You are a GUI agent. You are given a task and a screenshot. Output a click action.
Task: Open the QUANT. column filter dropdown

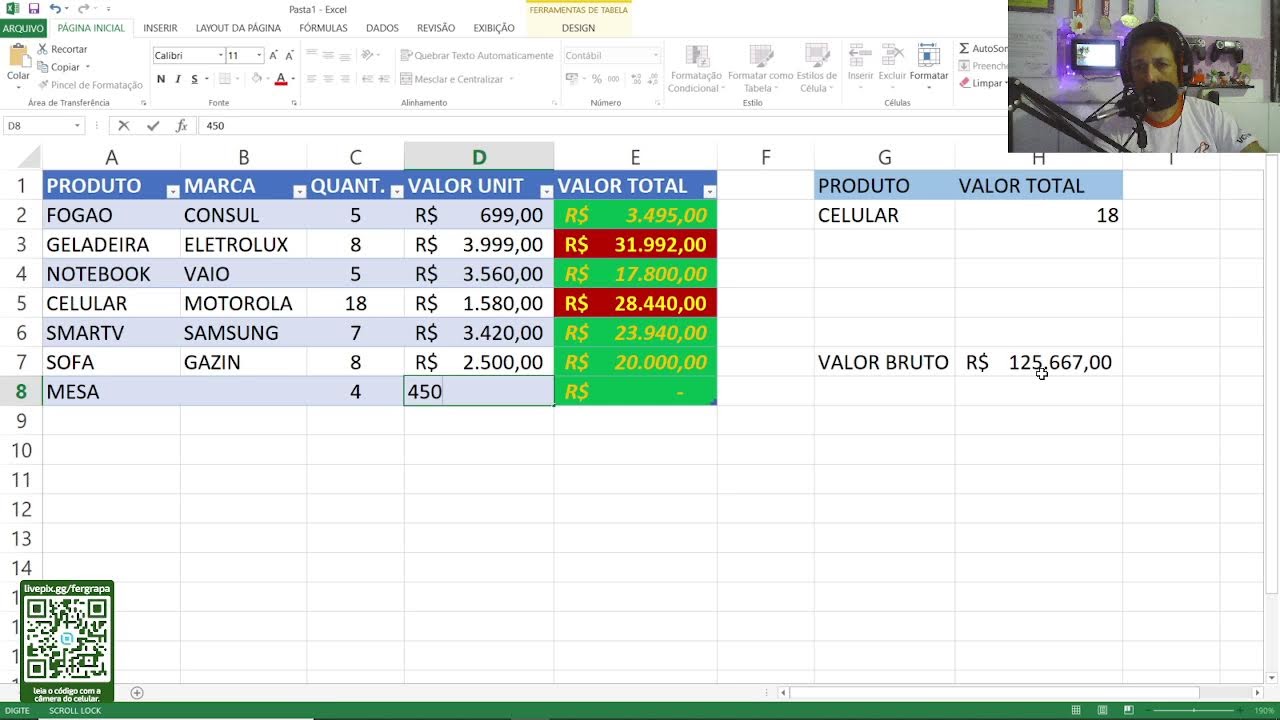pyautogui.click(x=397, y=191)
